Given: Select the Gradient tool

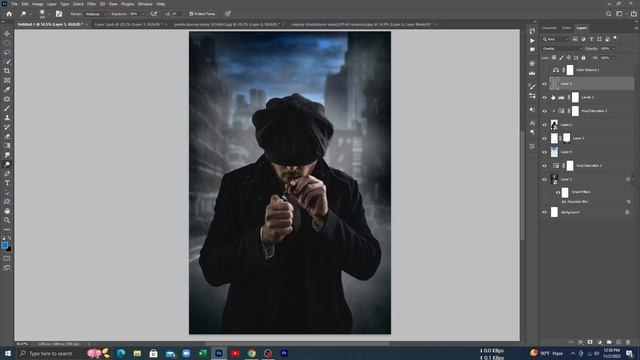Looking at the screenshot, I should click(7, 146).
